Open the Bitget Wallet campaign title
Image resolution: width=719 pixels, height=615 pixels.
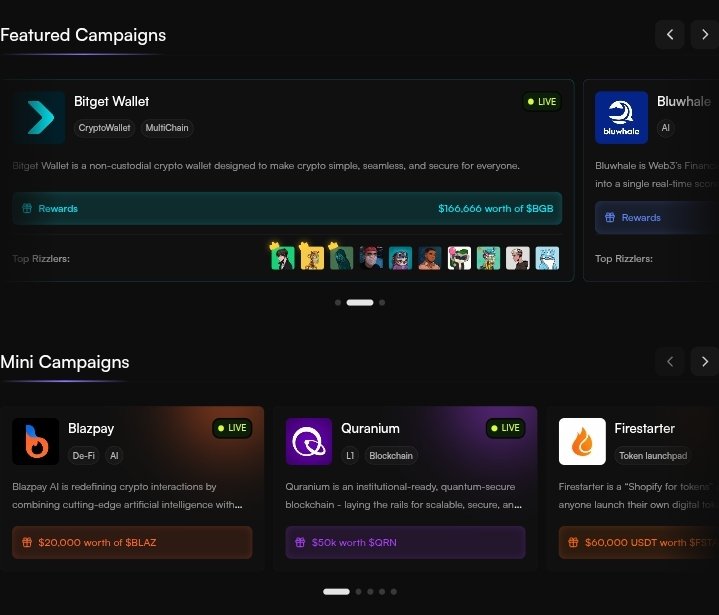tap(111, 101)
